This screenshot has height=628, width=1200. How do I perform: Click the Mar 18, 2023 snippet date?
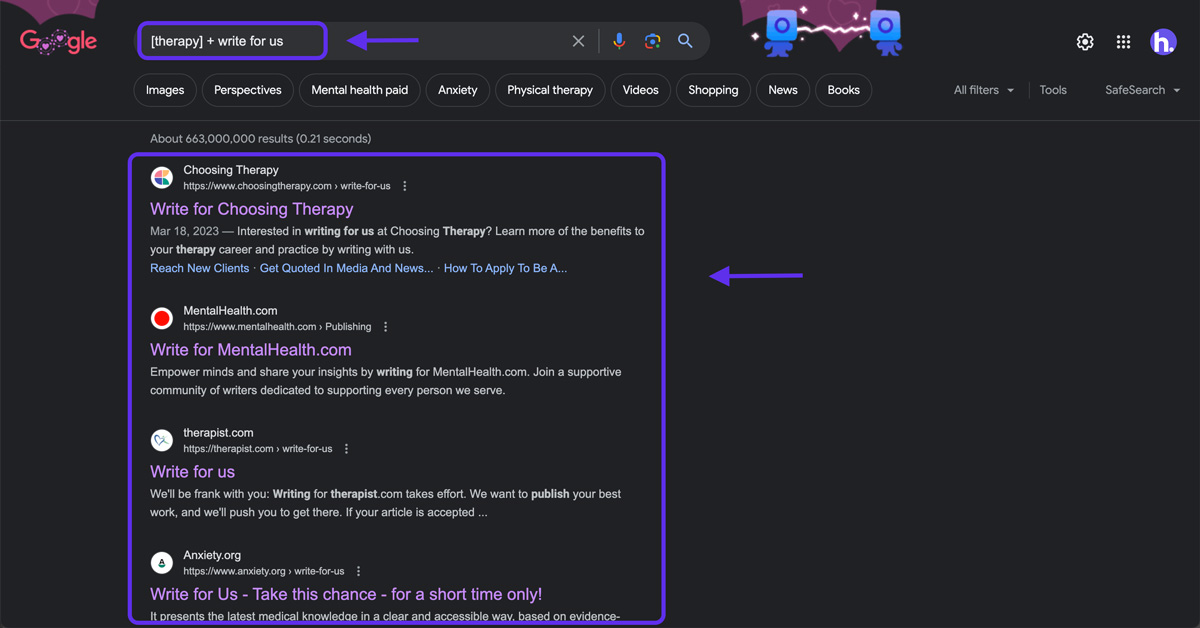pyautogui.click(x=184, y=231)
